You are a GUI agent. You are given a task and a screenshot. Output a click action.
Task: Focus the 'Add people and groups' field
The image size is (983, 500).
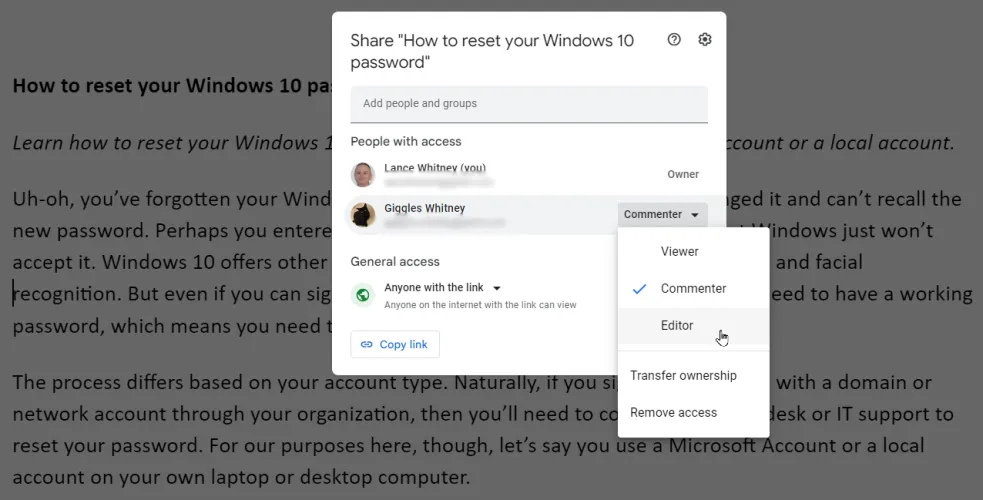point(528,104)
